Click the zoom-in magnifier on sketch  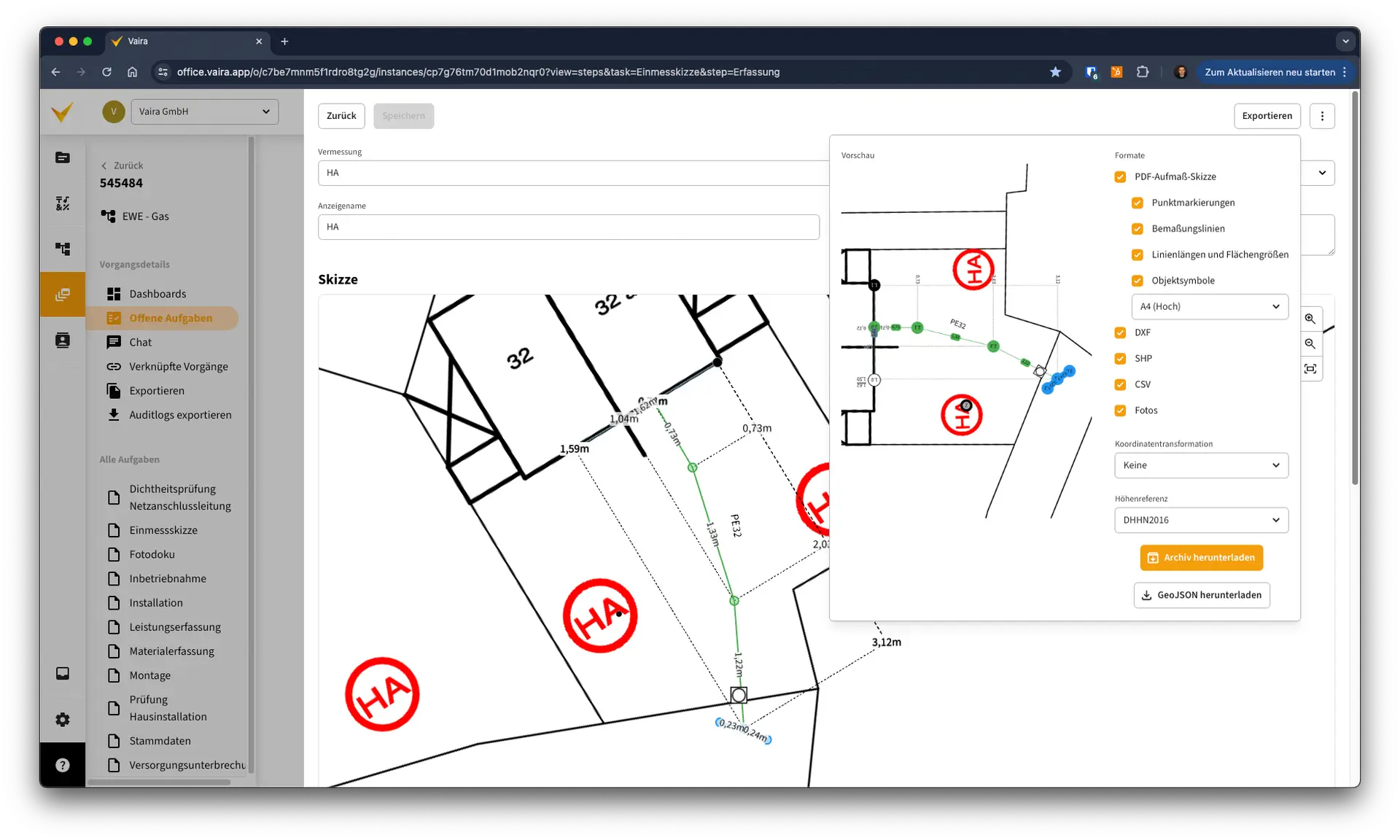coord(1310,319)
